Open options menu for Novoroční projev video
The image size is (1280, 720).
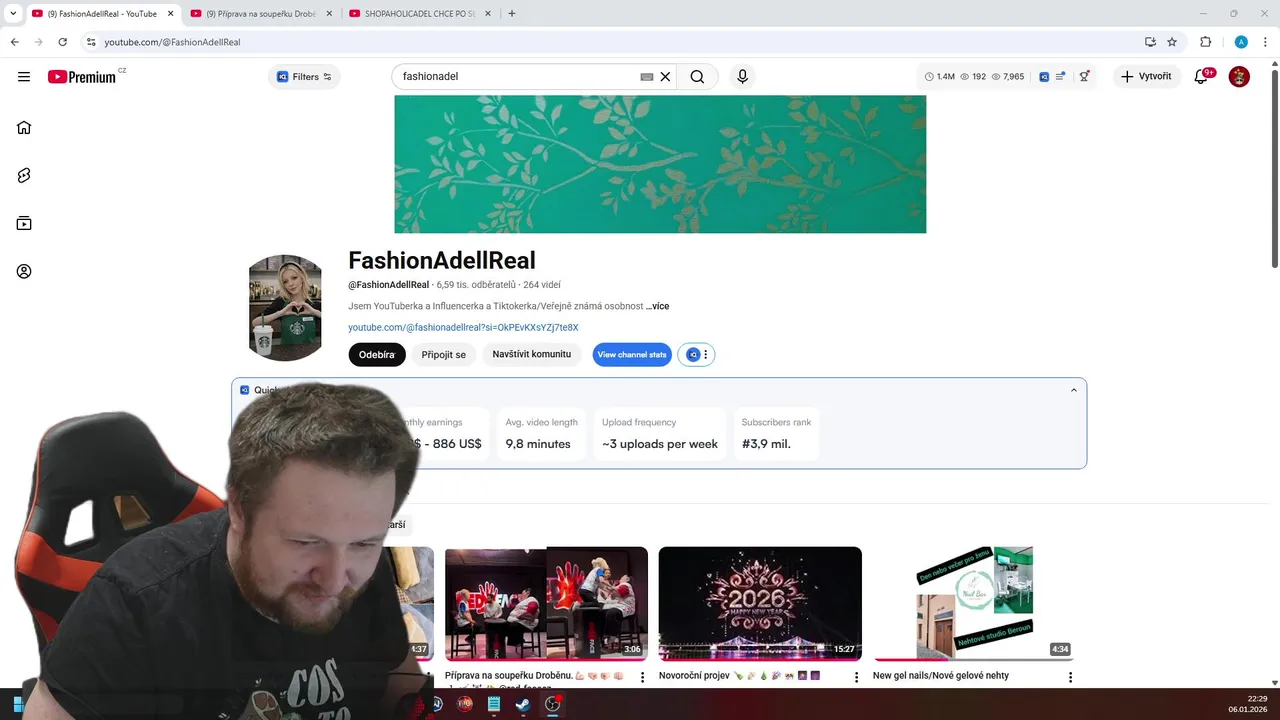[x=857, y=678]
